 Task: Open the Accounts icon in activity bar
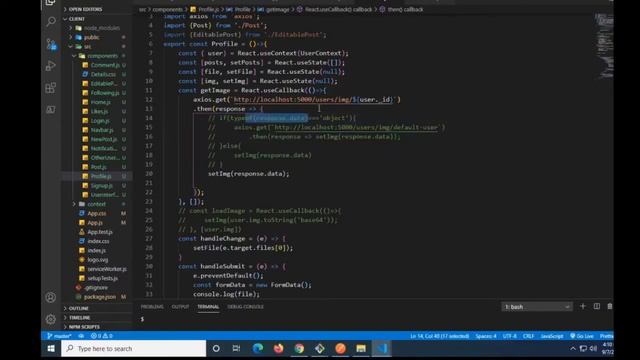51,297
